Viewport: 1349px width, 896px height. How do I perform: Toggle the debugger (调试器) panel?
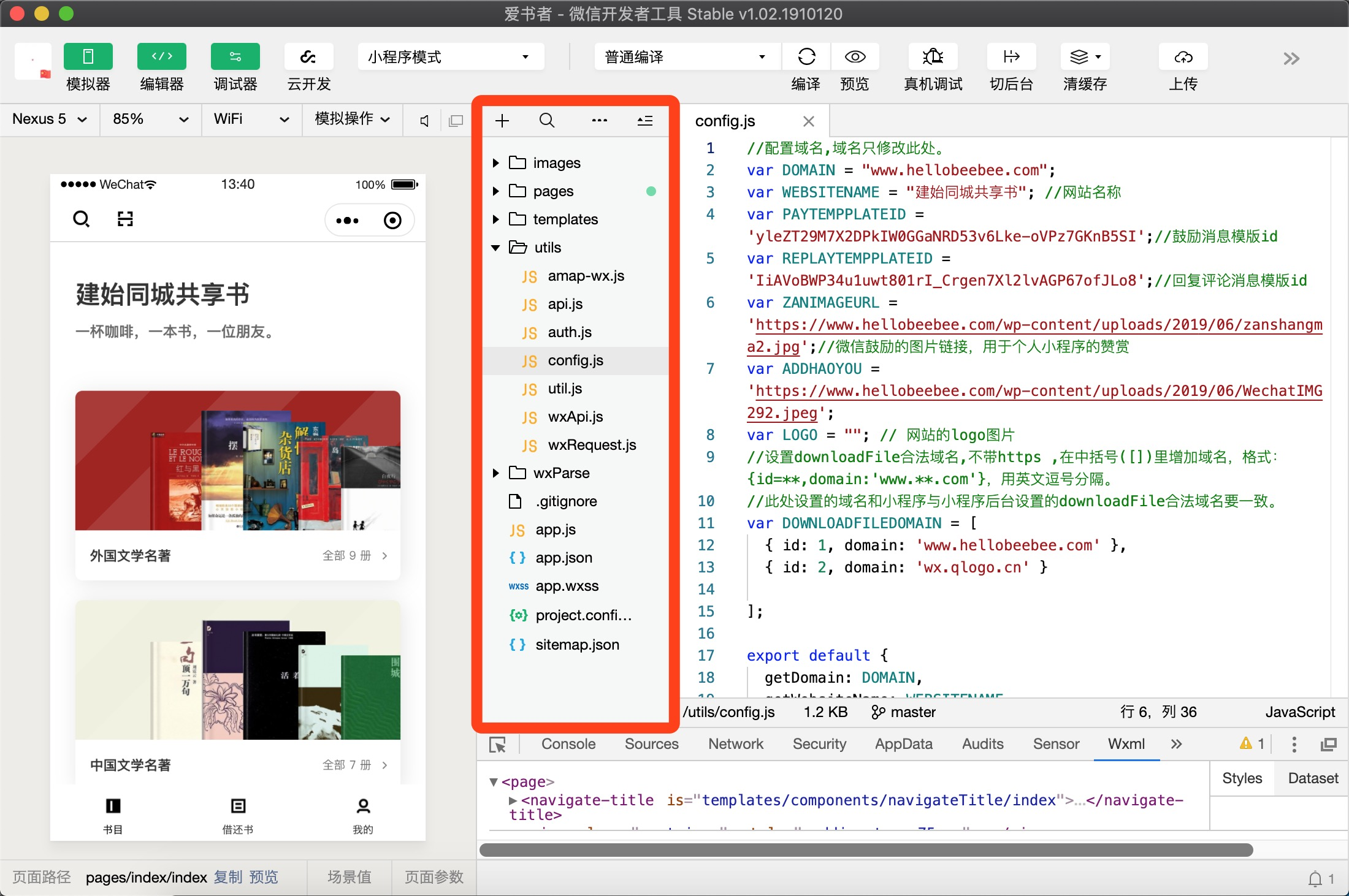[x=235, y=57]
